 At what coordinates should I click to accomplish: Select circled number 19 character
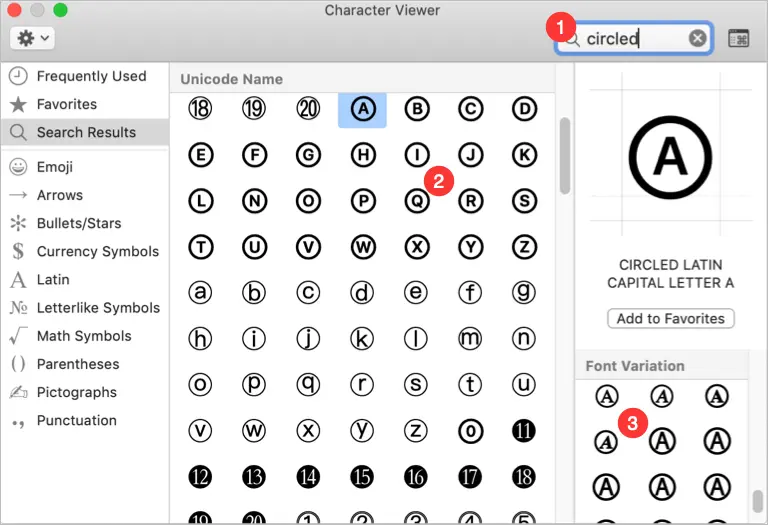coord(254,109)
